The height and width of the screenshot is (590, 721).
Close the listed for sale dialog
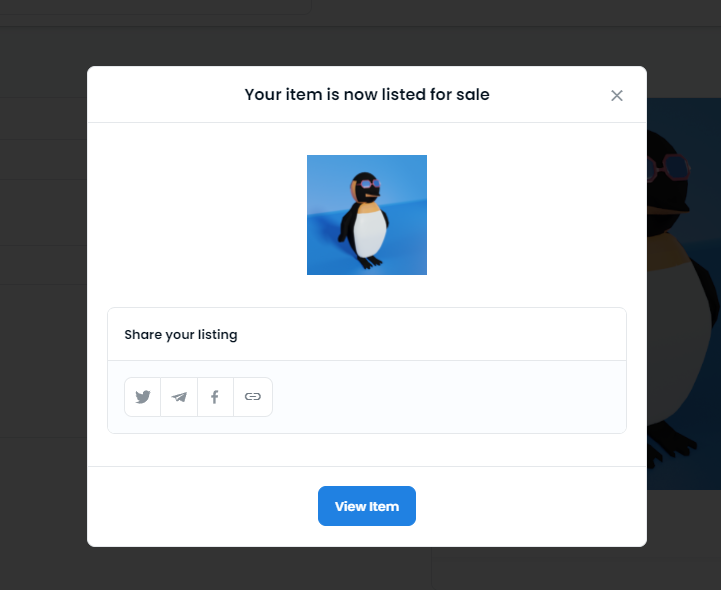617,96
